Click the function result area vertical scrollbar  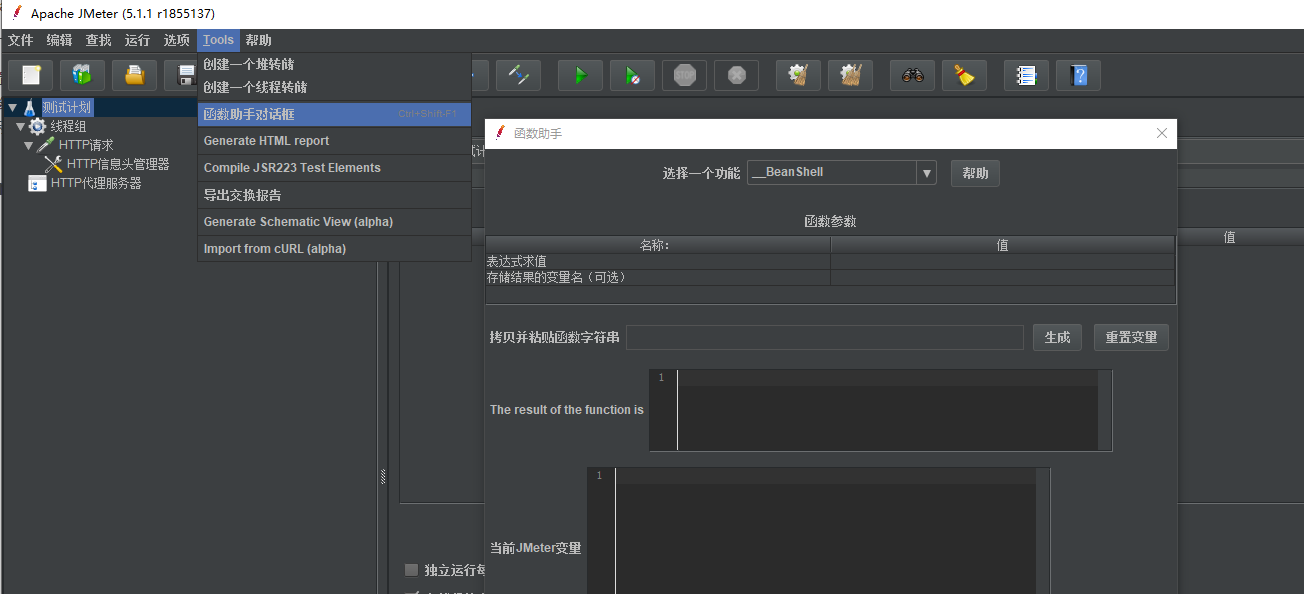(x=1104, y=410)
